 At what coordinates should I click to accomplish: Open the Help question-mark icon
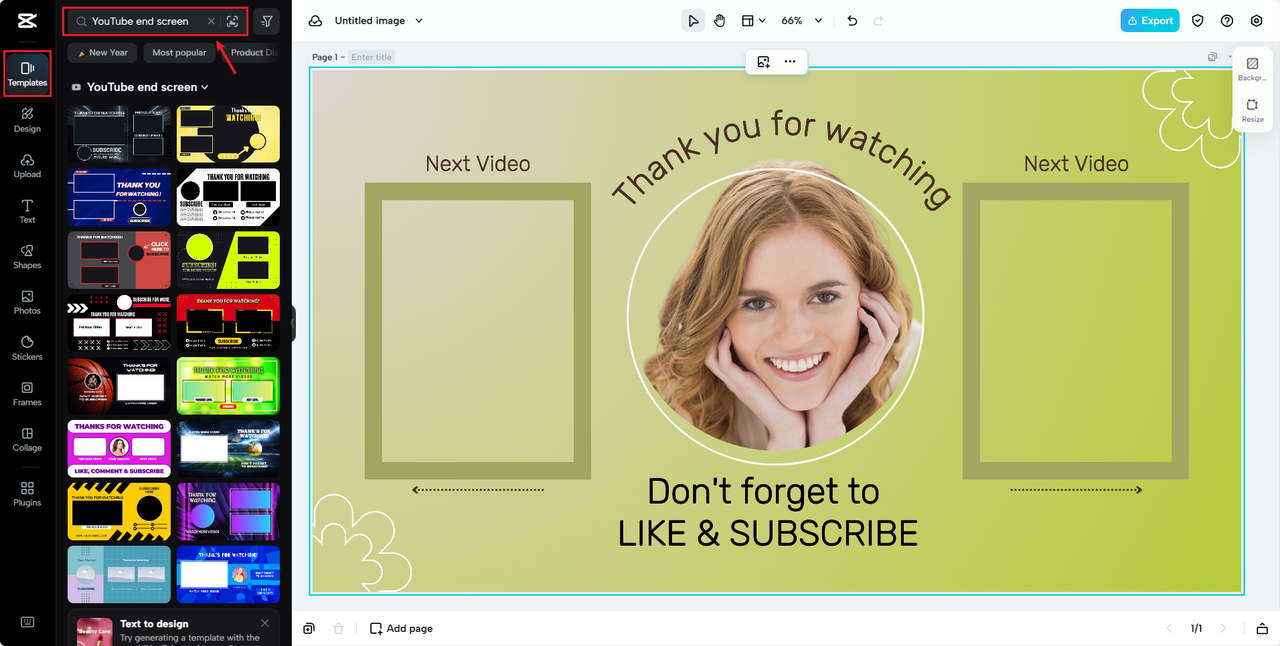pos(1227,20)
